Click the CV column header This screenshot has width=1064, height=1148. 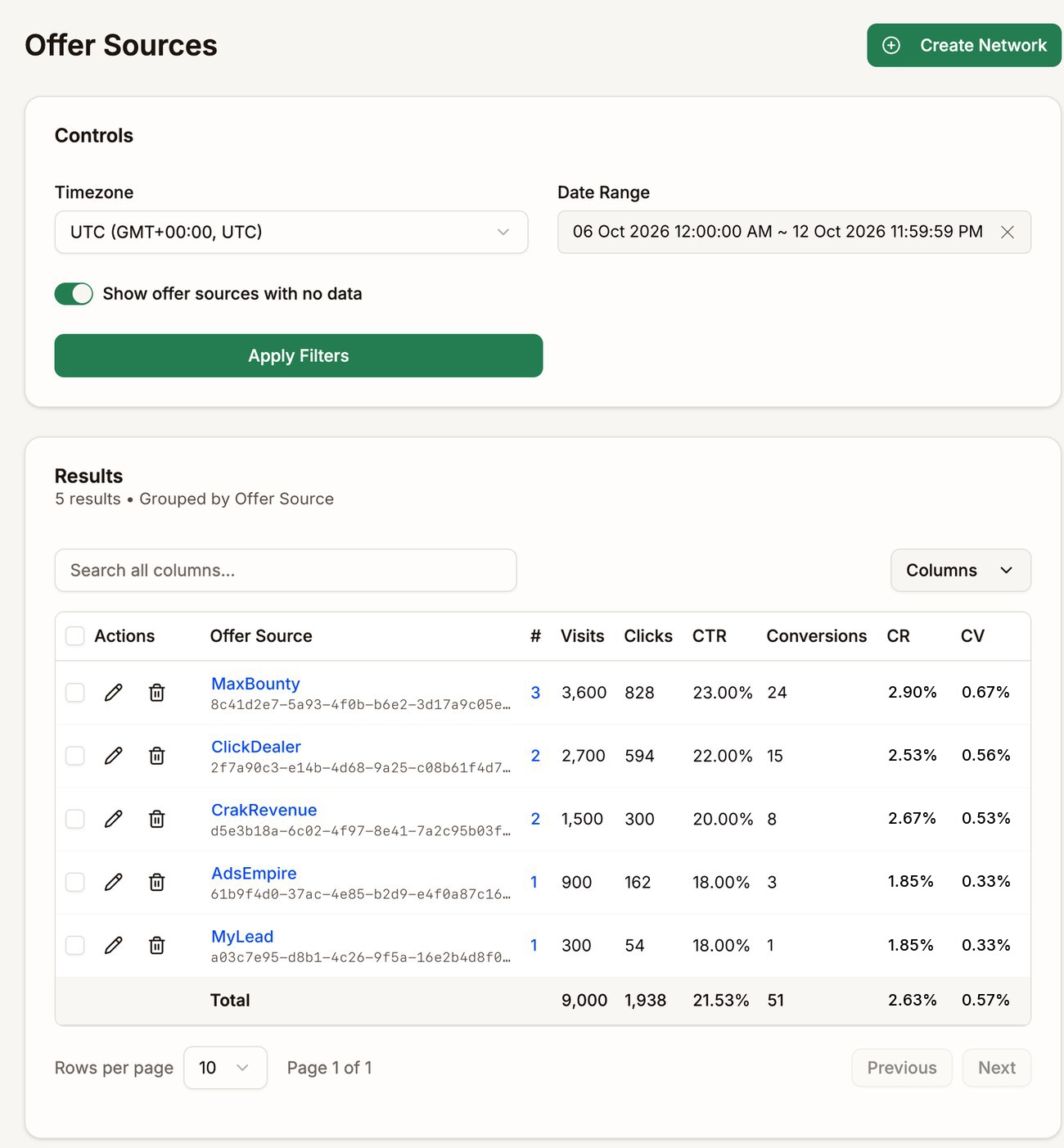[972, 636]
